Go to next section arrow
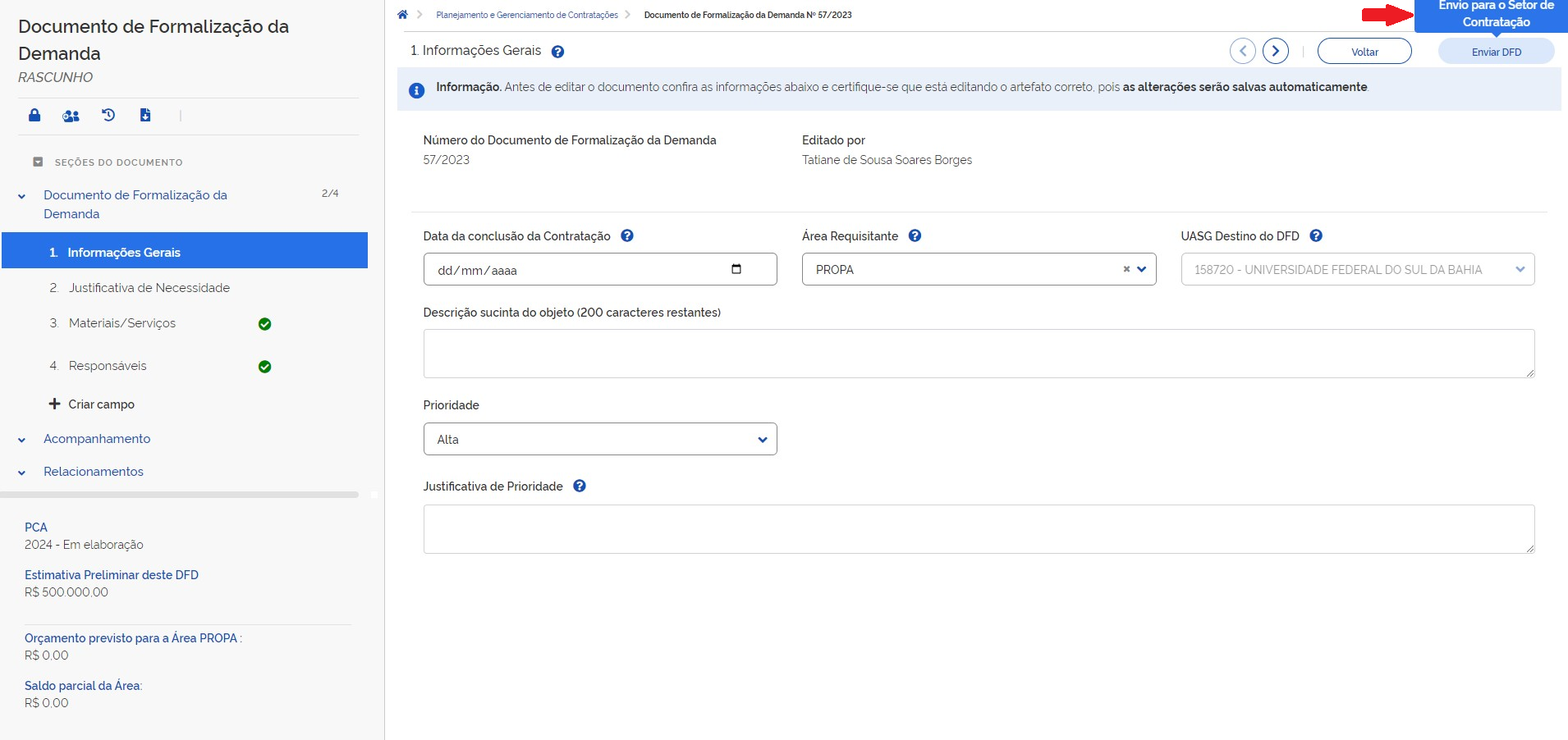 click(x=1275, y=51)
